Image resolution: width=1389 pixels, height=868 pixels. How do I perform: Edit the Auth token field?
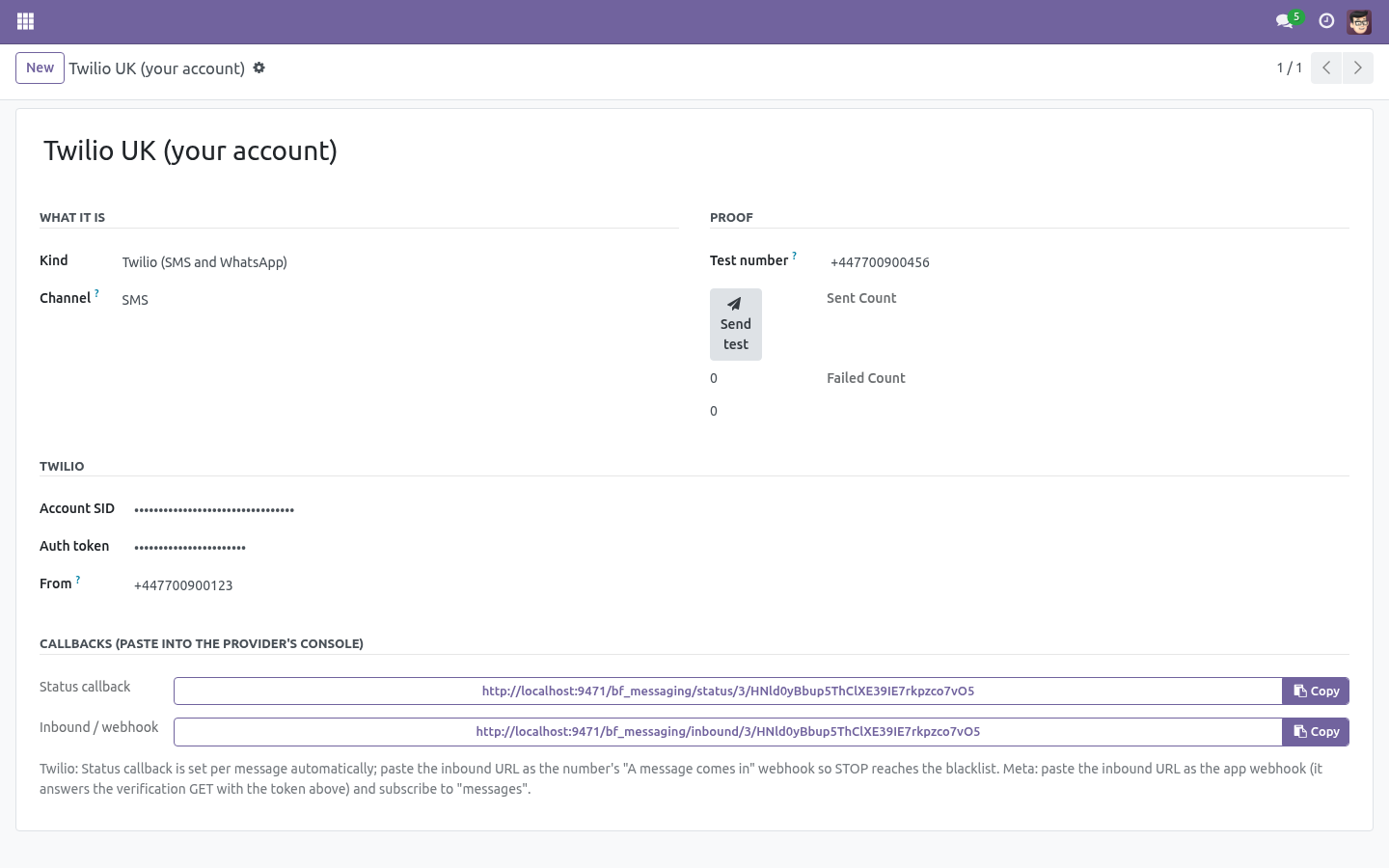[741, 547]
